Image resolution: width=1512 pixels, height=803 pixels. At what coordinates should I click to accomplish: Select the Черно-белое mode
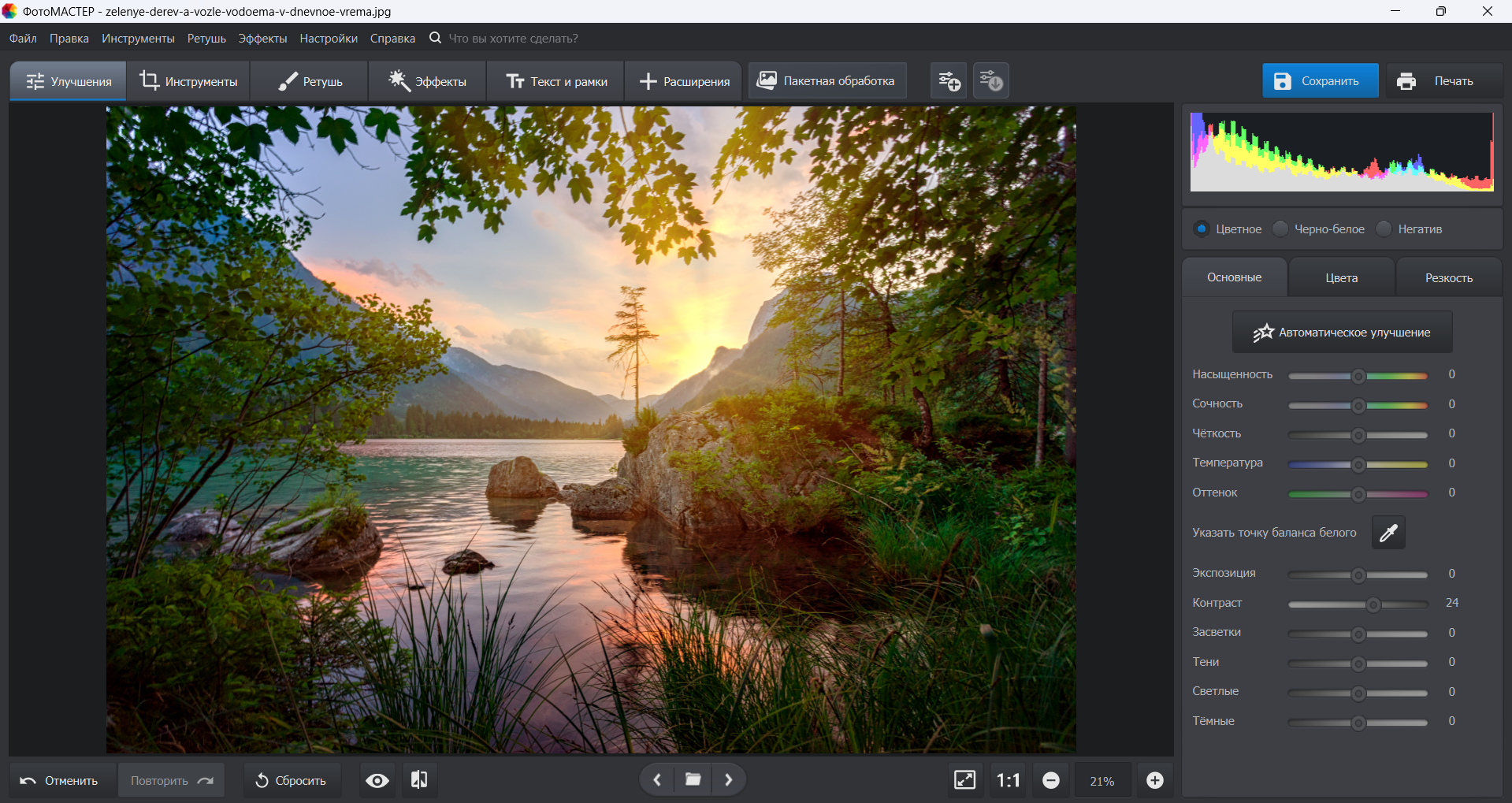click(1319, 229)
